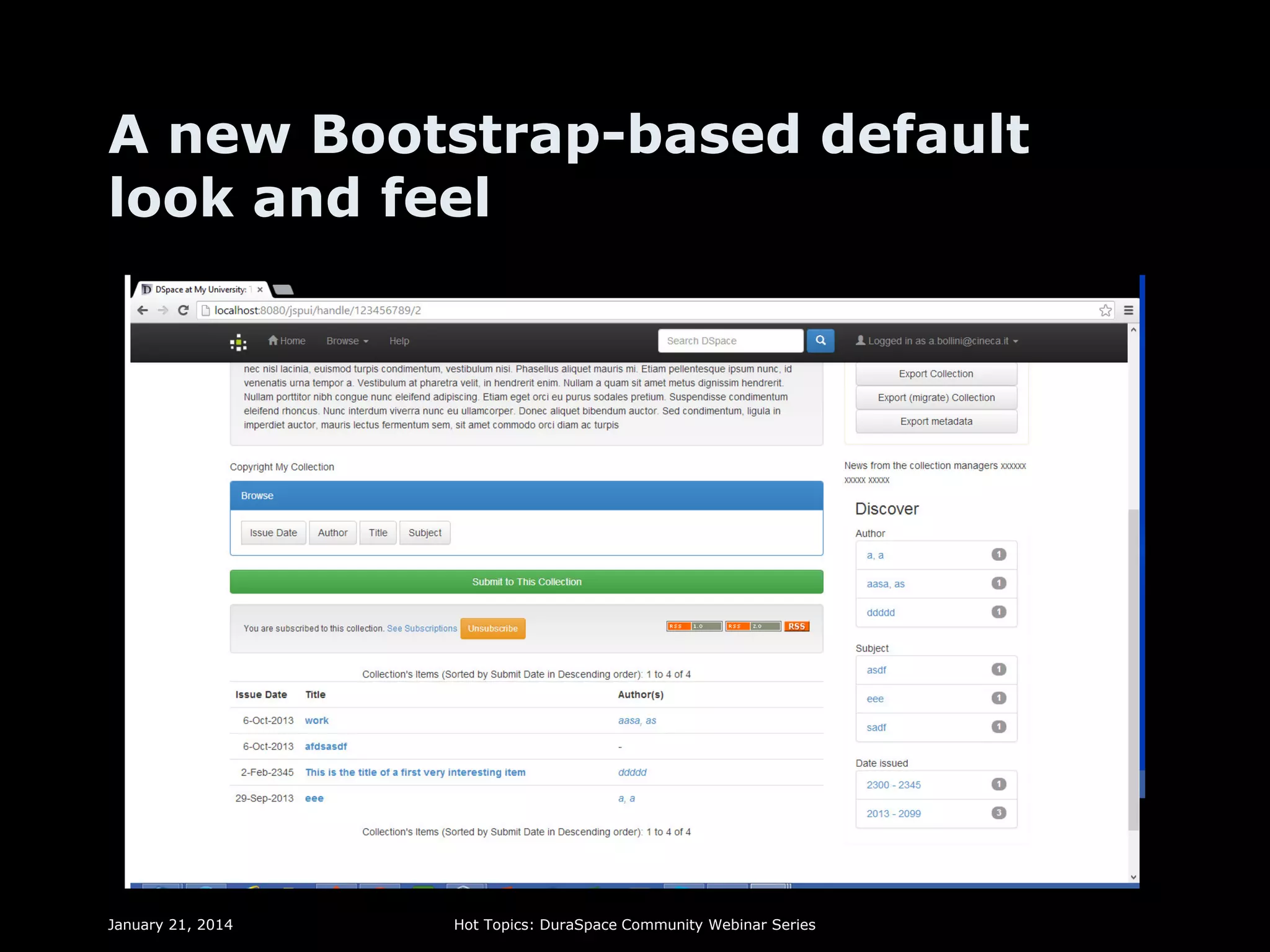Browse by Issue Date
Image resolution: width=1270 pixels, height=952 pixels.
(273, 532)
